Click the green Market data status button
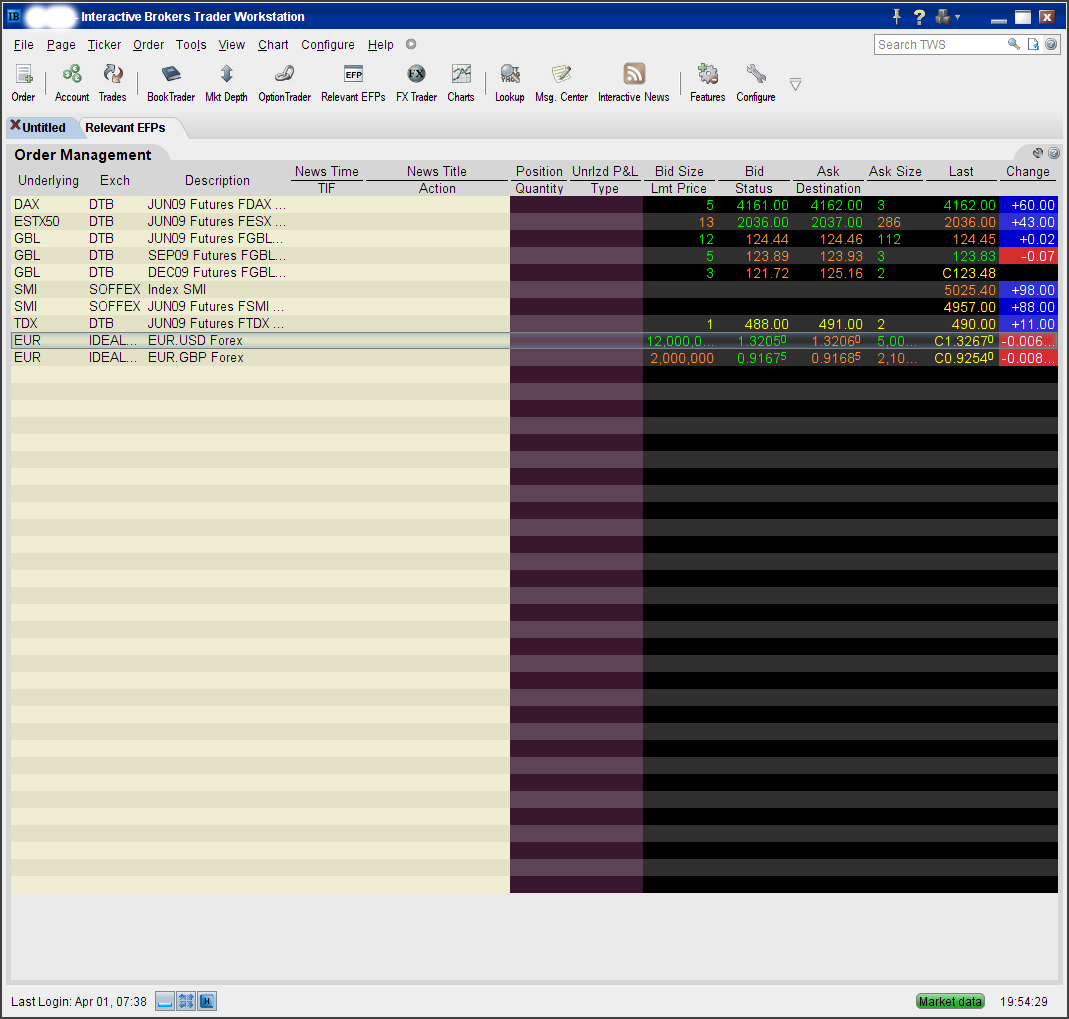1069x1019 pixels. (x=950, y=1001)
